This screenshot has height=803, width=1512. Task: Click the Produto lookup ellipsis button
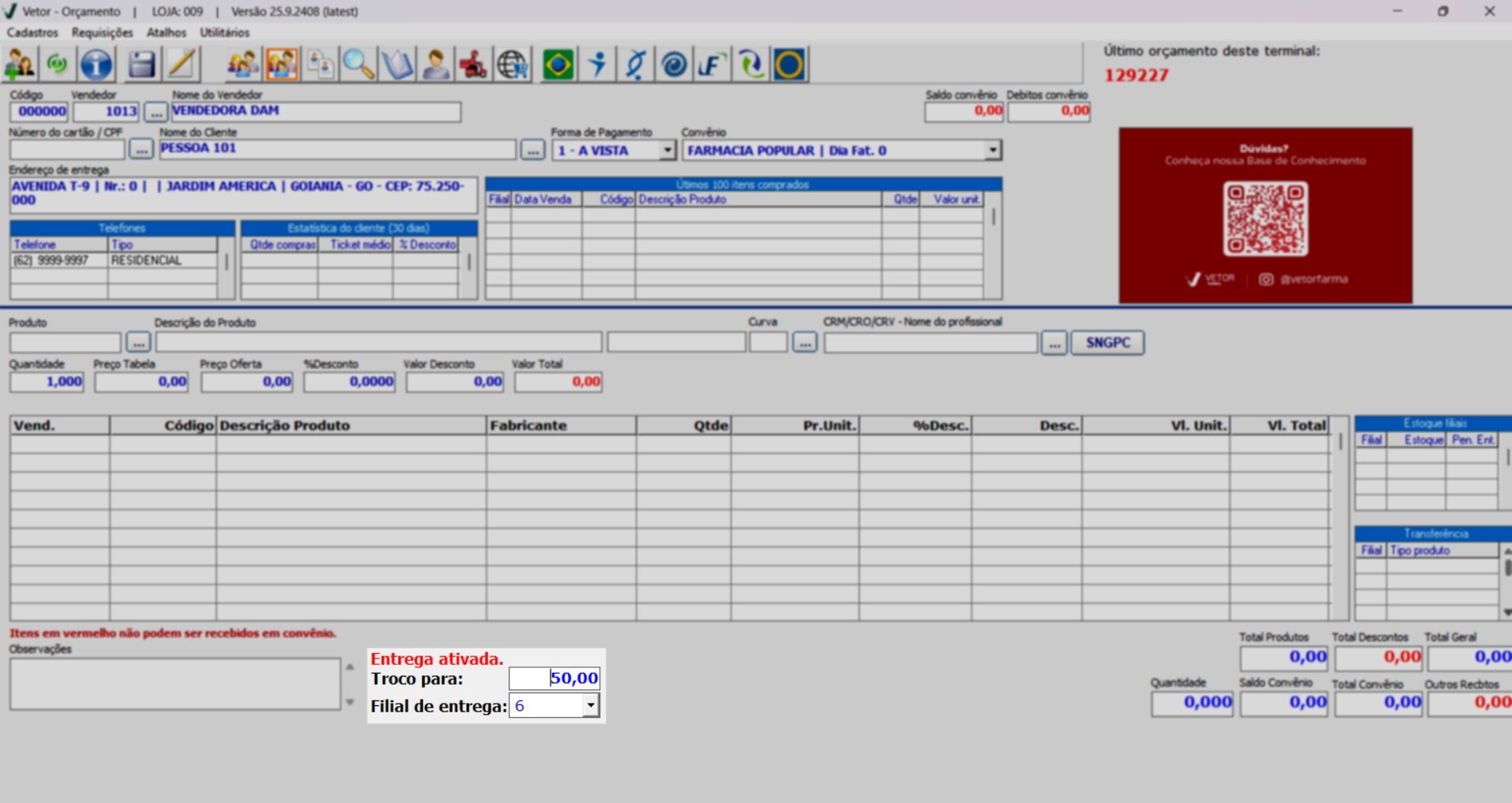(x=138, y=342)
